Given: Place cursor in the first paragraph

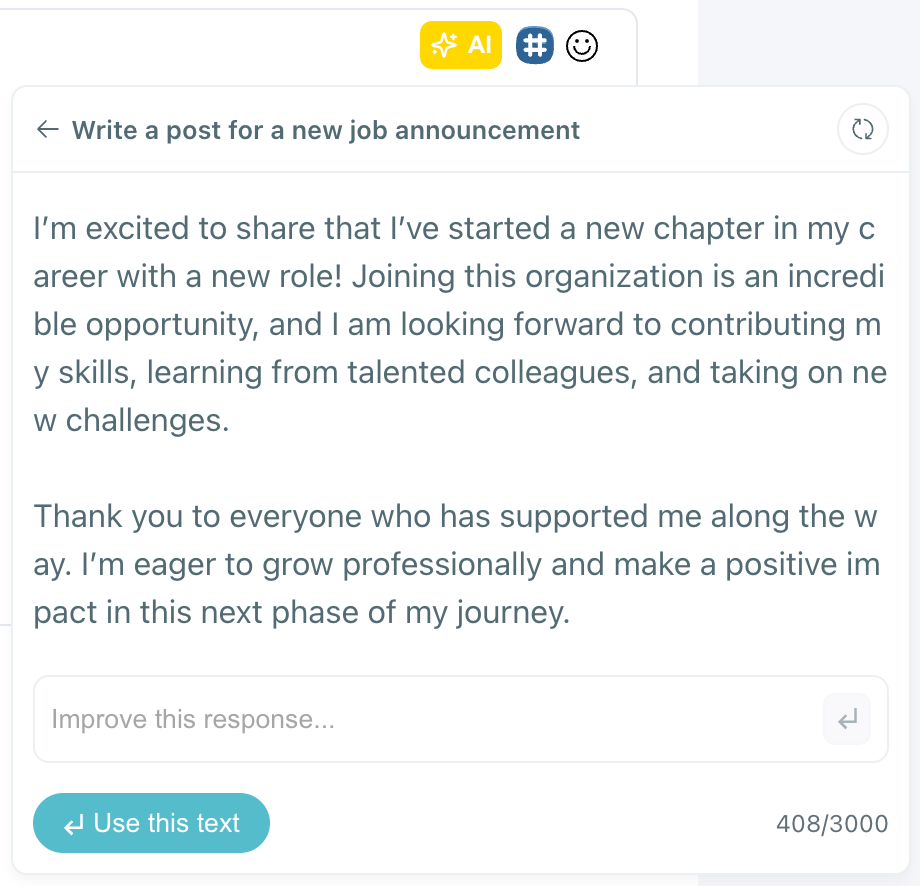Looking at the screenshot, I should pos(400,324).
